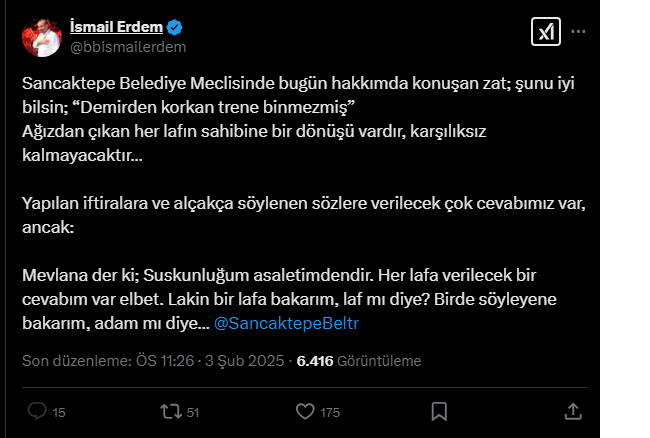Click the reply count 15
650x438 pixels.
(x=59, y=412)
